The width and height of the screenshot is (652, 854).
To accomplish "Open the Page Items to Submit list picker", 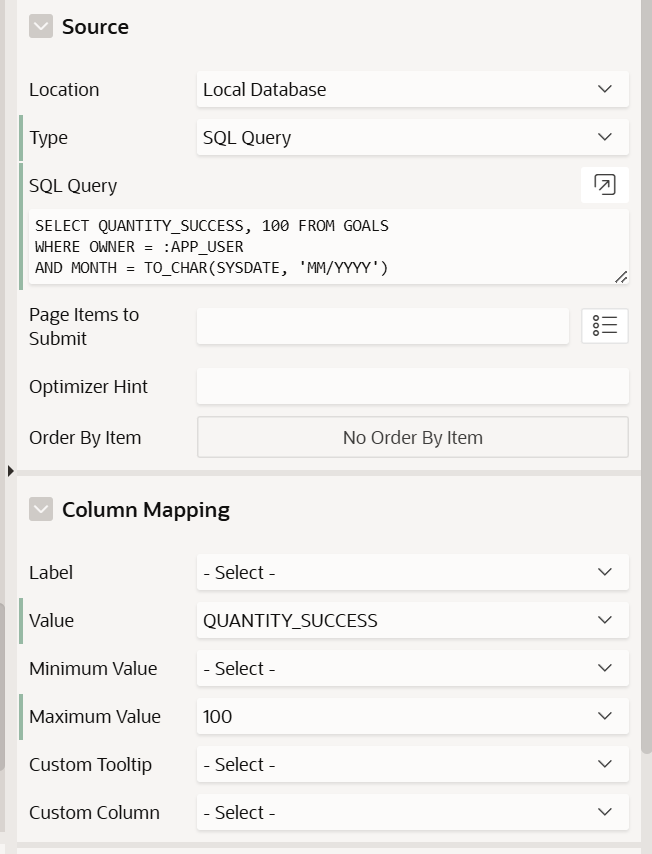I will [x=604, y=326].
